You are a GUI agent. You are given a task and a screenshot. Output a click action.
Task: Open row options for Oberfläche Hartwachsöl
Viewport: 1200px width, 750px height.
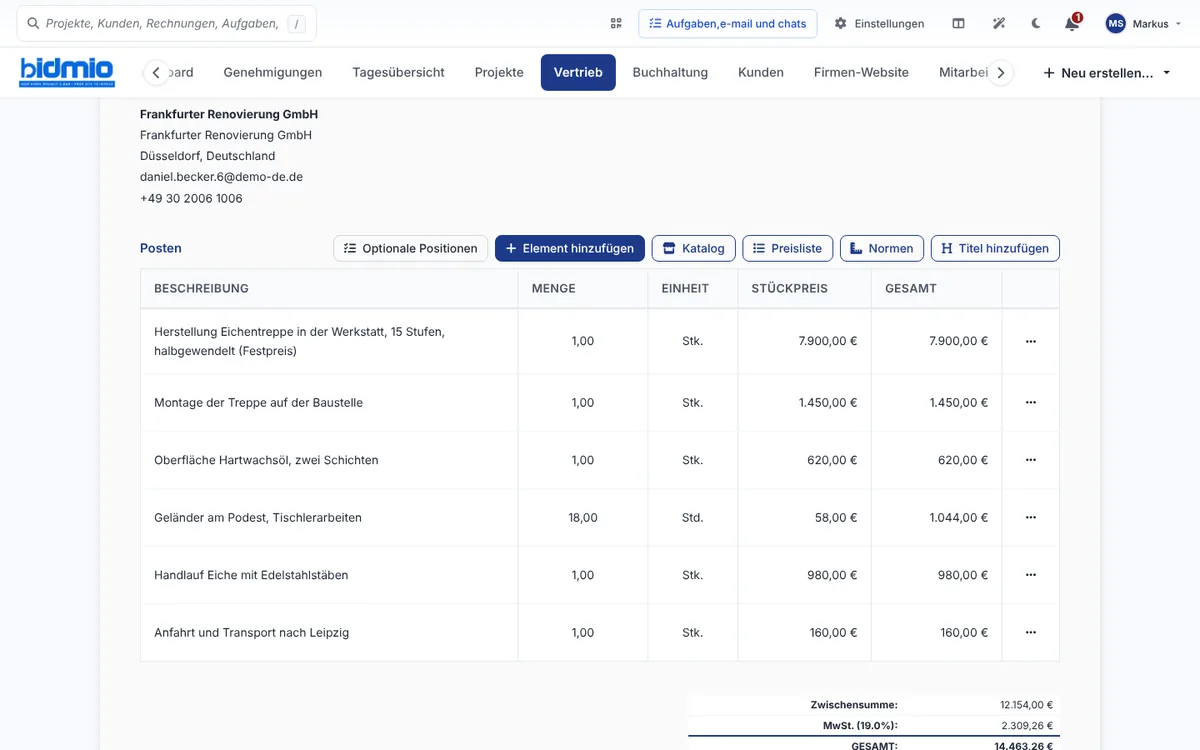click(x=1031, y=460)
